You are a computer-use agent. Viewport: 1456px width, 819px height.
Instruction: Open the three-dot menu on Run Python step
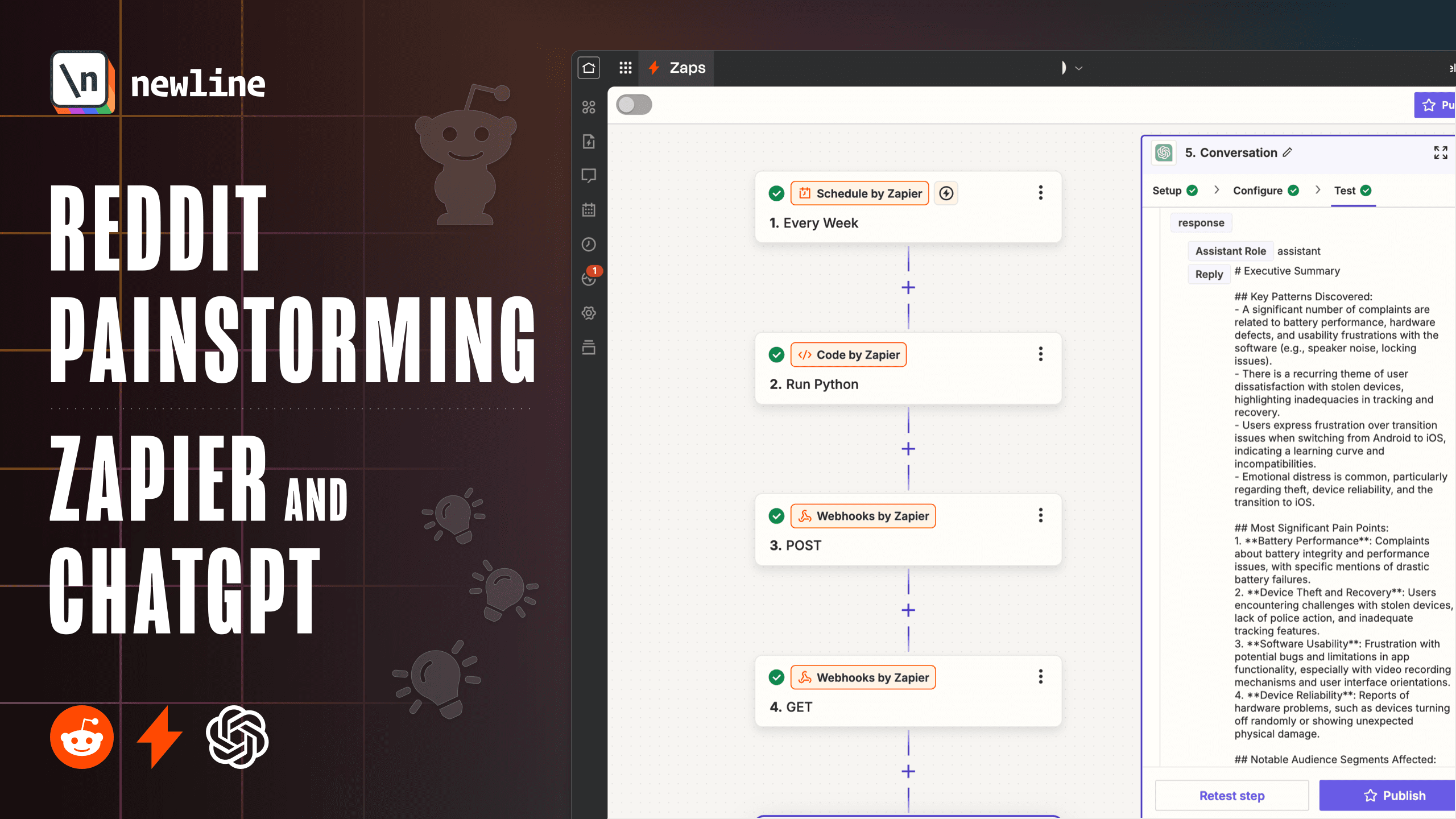(x=1041, y=354)
